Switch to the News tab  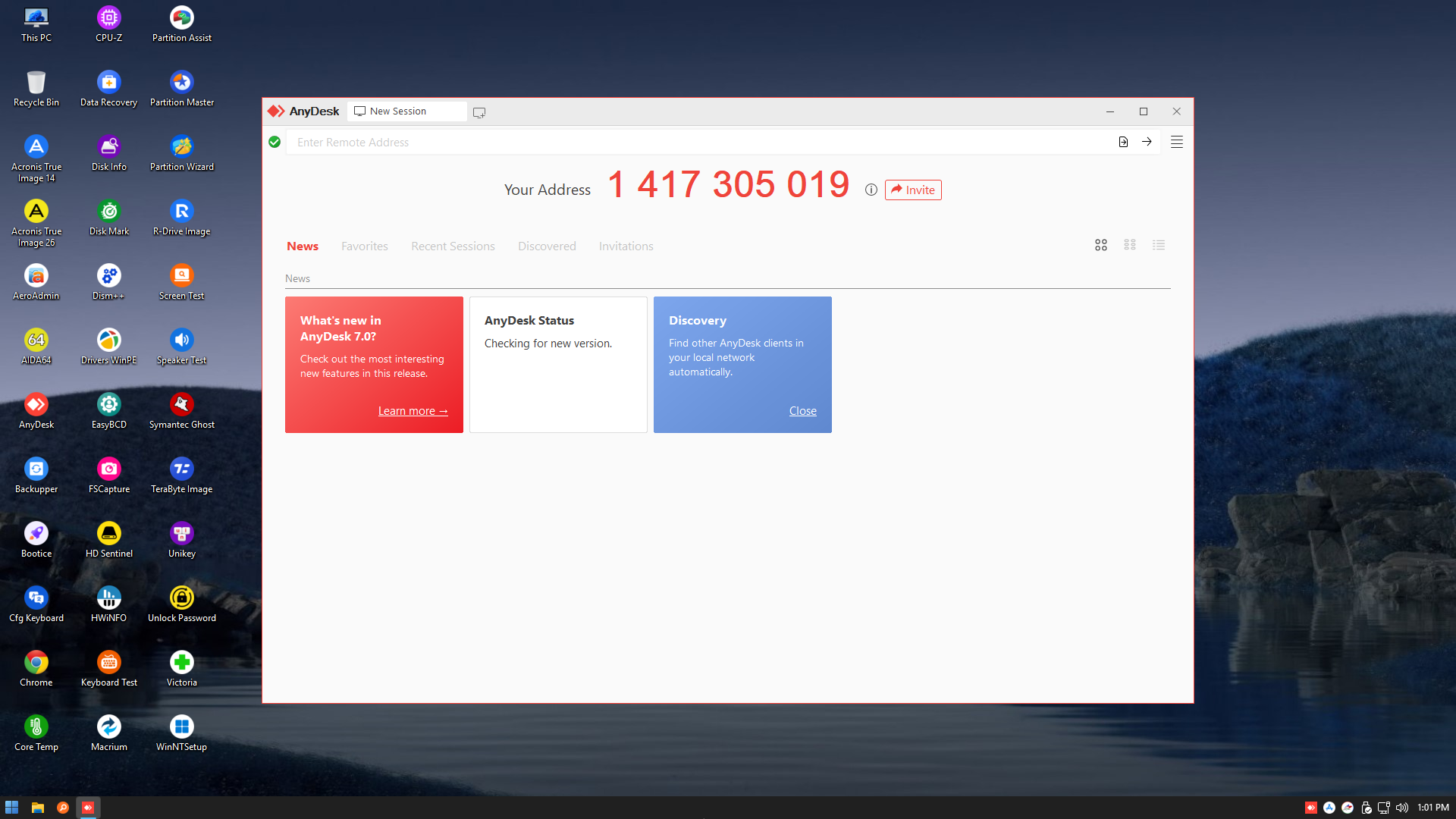pyautogui.click(x=303, y=246)
